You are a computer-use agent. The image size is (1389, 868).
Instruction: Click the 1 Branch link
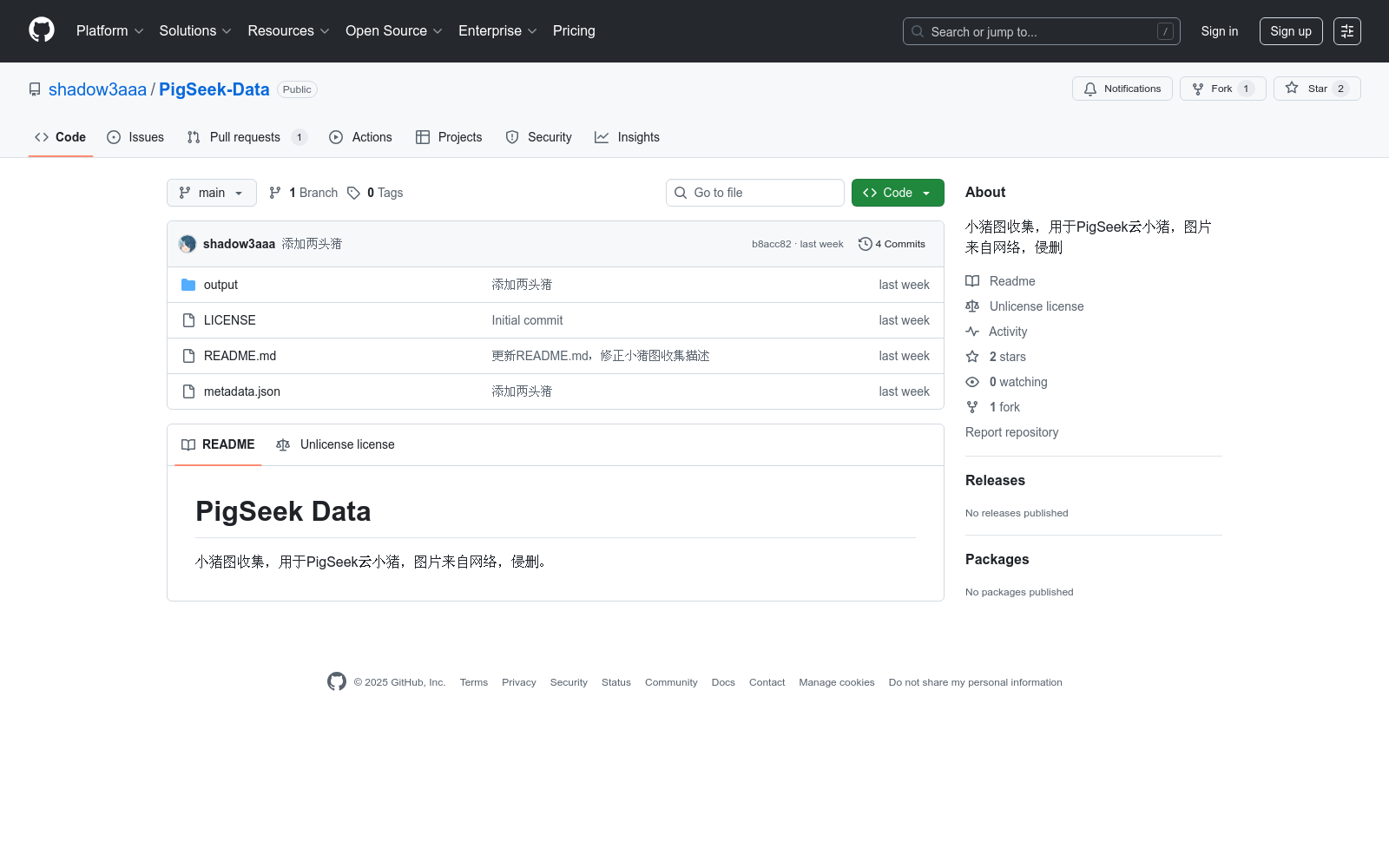pos(303,193)
